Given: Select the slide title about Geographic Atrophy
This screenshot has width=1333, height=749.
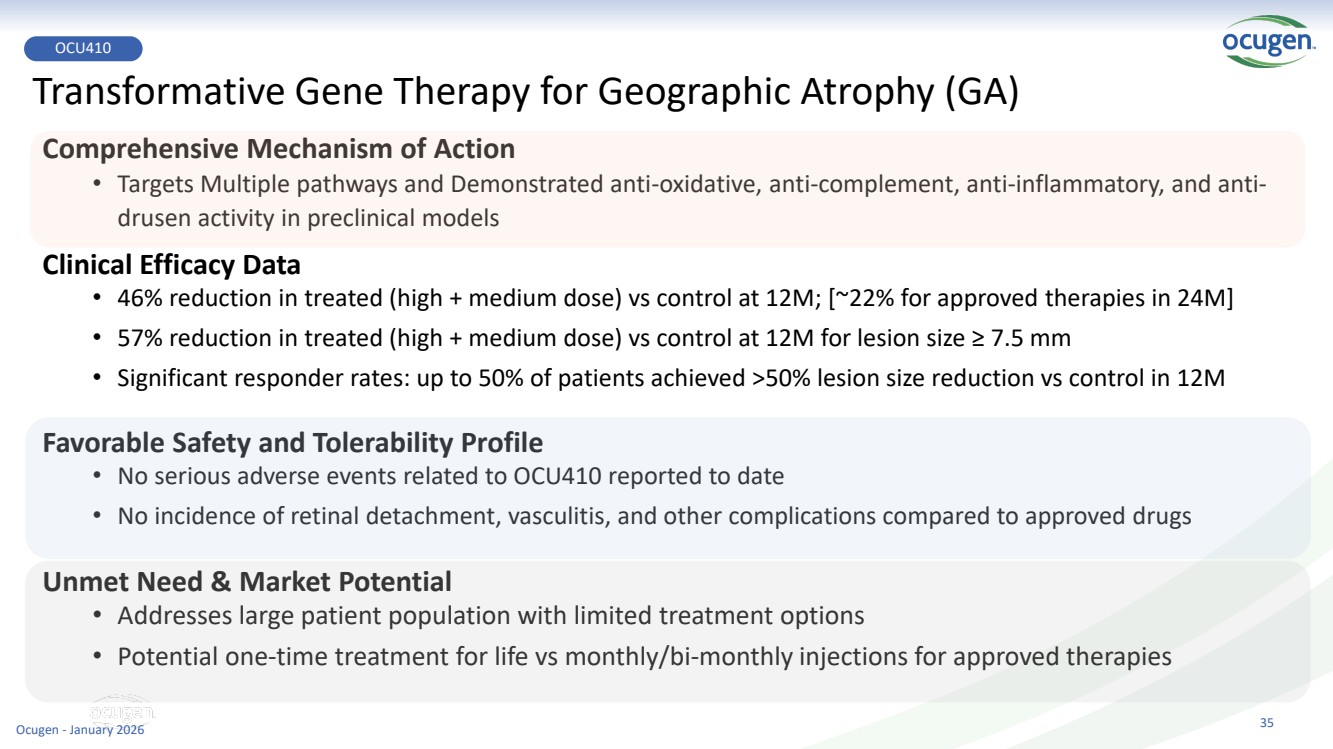Looking at the screenshot, I should click(525, 92).
